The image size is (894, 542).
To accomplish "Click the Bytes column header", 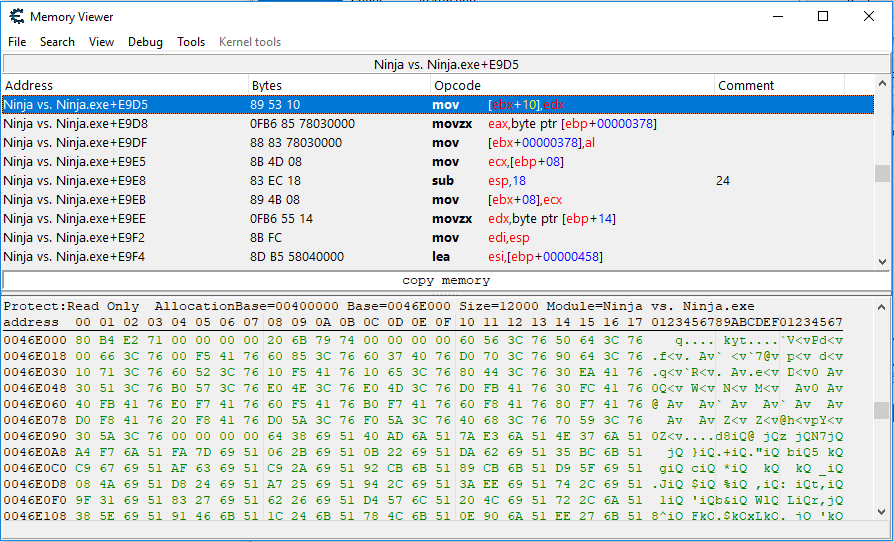I will (339, 85).
